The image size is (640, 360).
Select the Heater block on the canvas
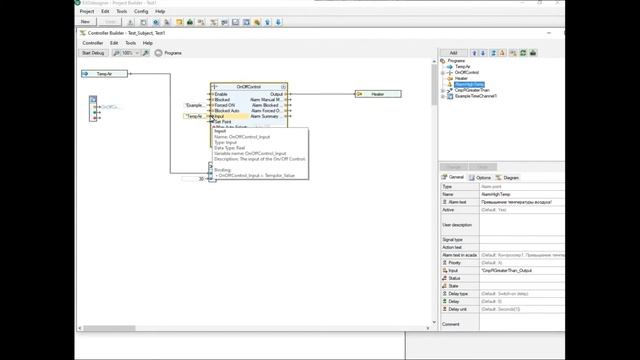point(378,94)
